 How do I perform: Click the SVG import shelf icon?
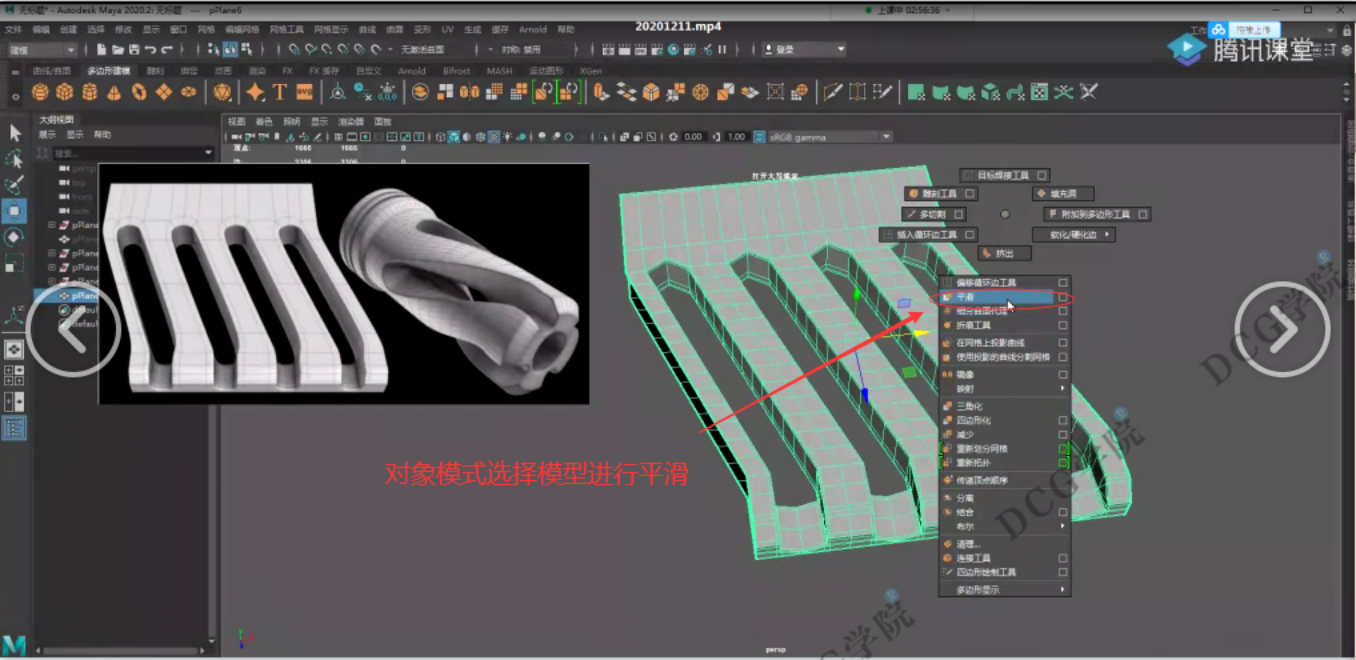pyautogui.click(x=304, y=92)
